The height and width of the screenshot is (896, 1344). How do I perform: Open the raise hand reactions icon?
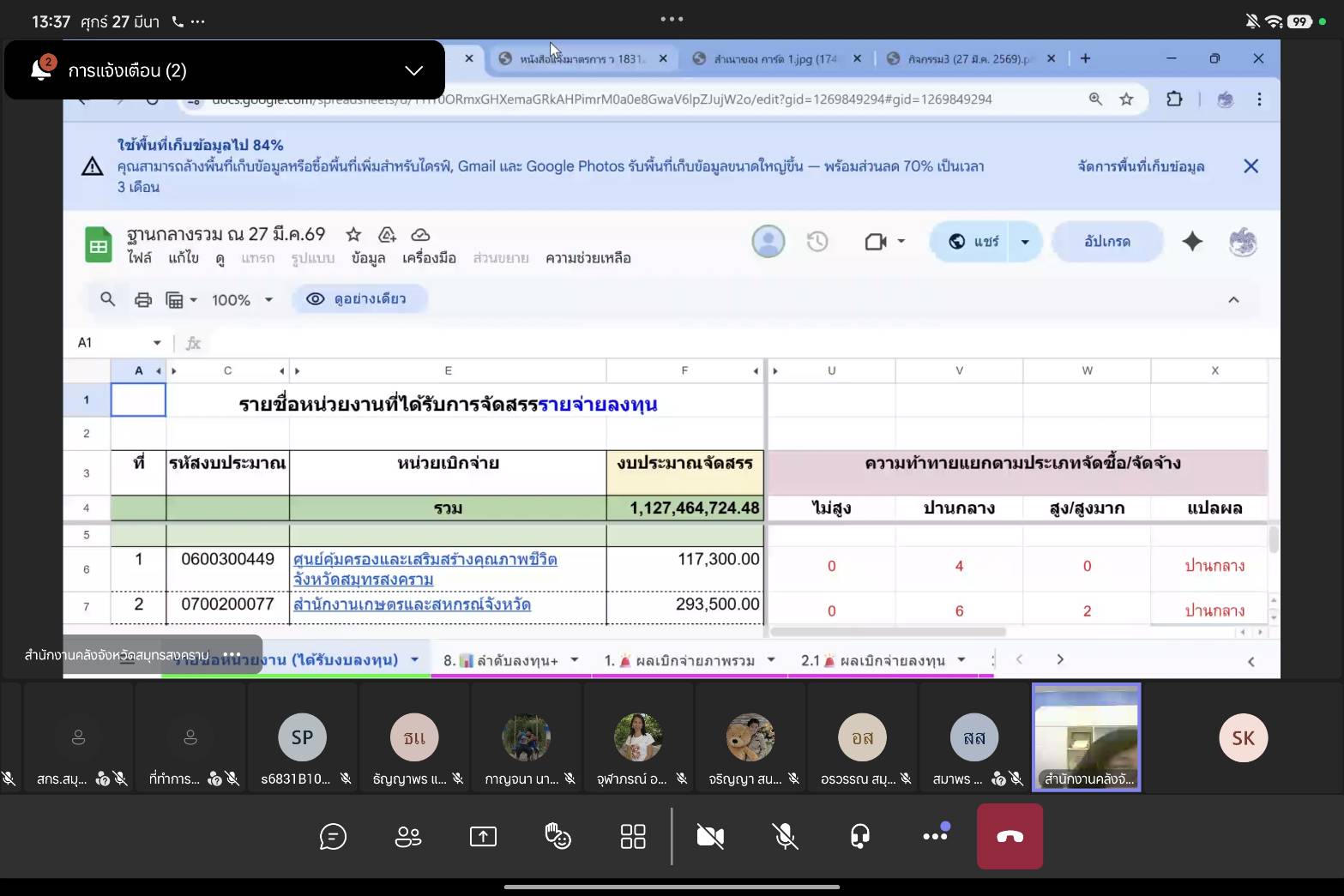(558, 836)
